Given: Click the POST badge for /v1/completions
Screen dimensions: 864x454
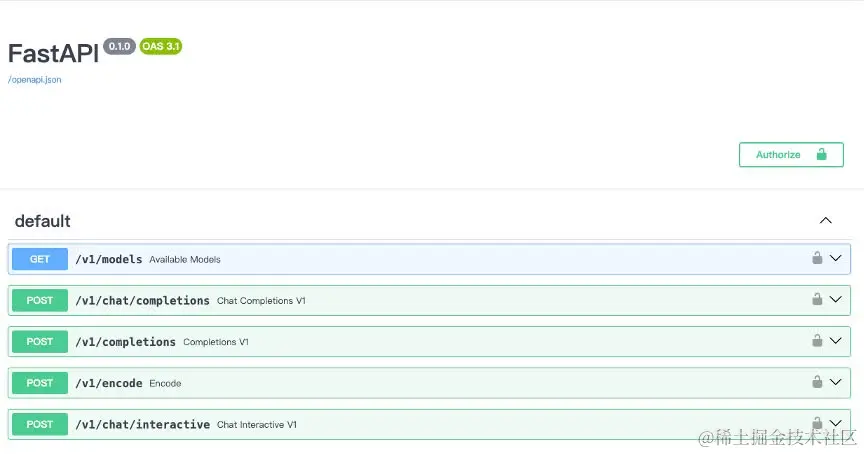Looking at the screenshot, I should 40,342.
